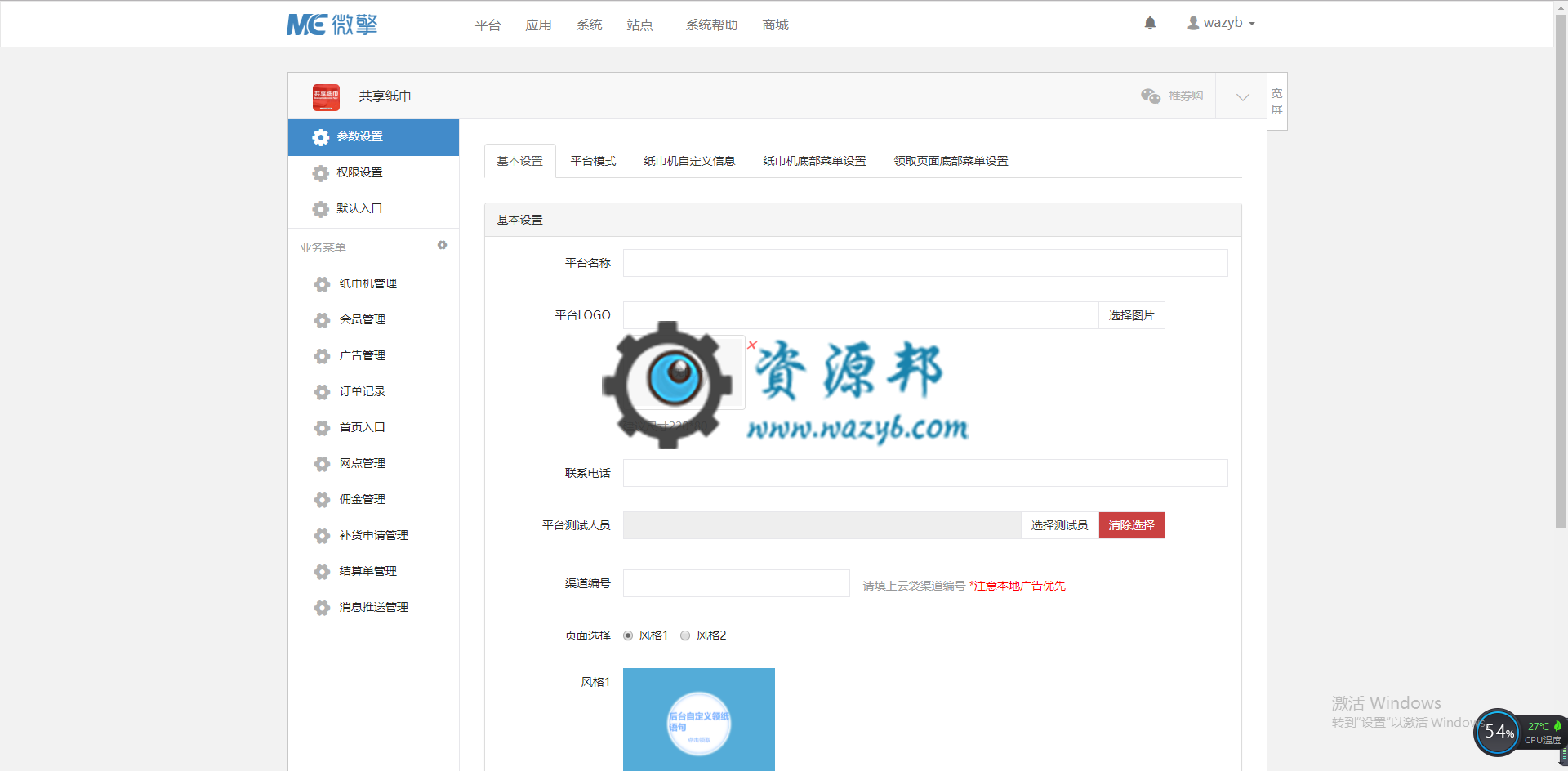Screen dimensions: 1568x771
Task: Click the 默认入口 gear icon
Action: click(x=321, y=209)
